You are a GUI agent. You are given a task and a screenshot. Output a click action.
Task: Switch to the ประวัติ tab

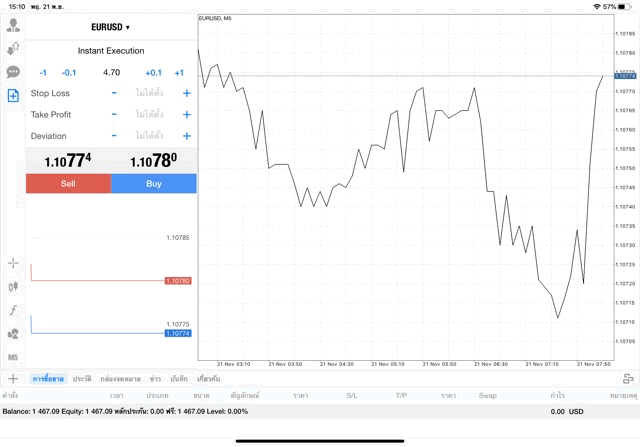point(82,379)
